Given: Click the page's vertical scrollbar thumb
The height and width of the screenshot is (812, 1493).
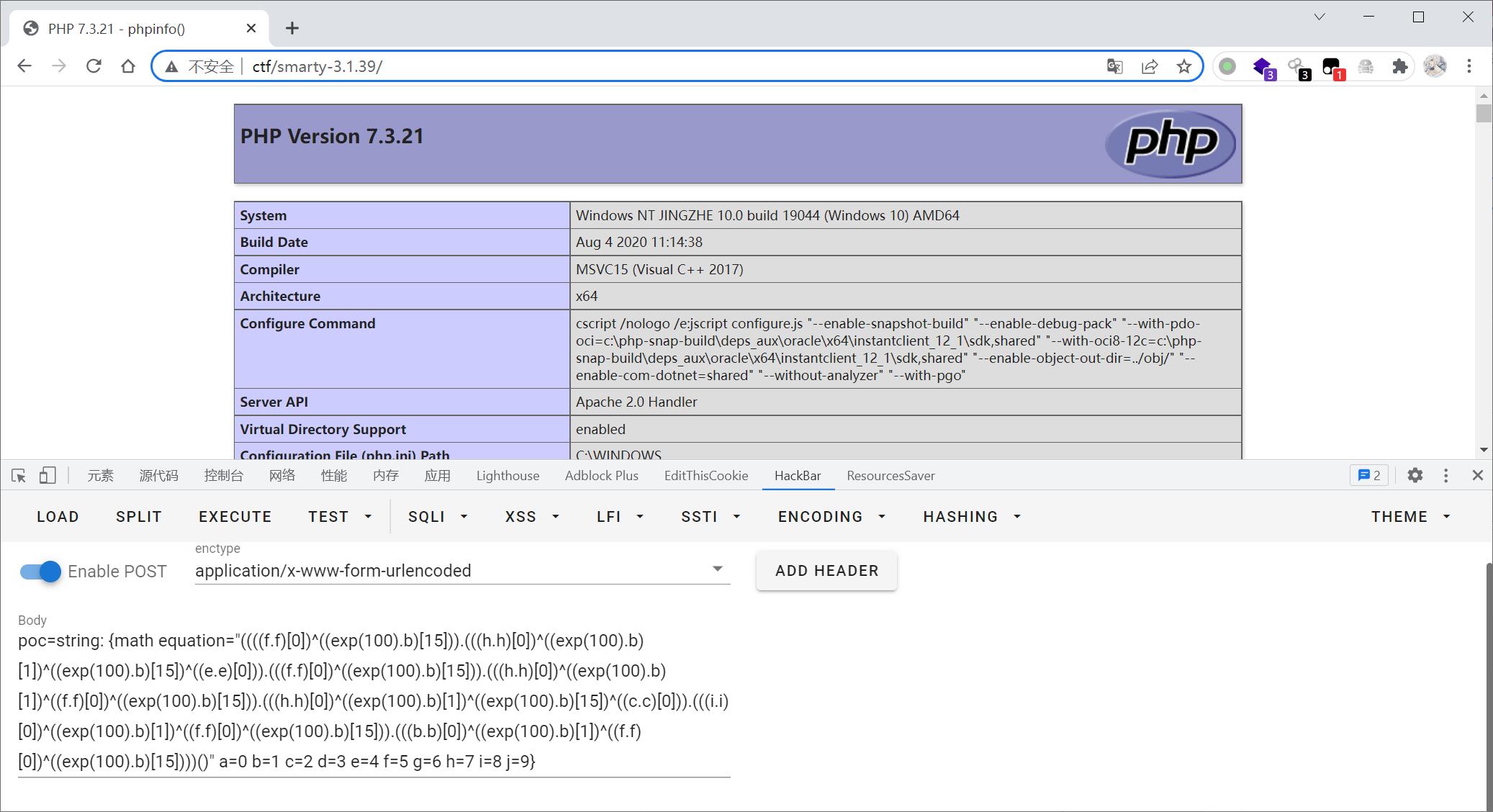Looking at the screenshot, I should click(x=1484, y=114).
